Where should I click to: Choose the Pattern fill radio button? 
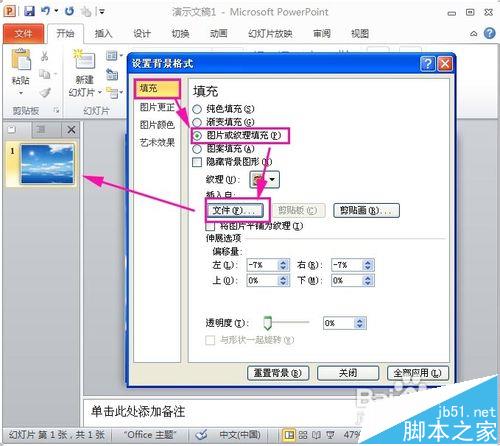[x=197, y=149]
